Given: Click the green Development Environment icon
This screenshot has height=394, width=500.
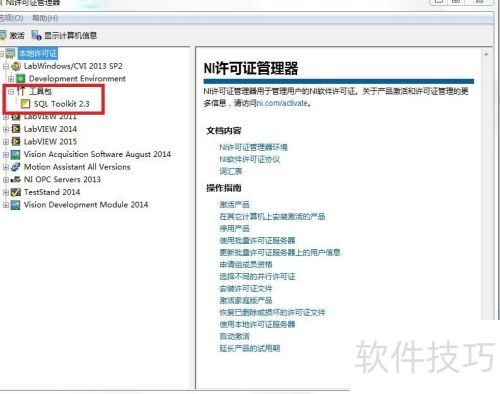Looking at the screenshot, I should pos(21,79).
